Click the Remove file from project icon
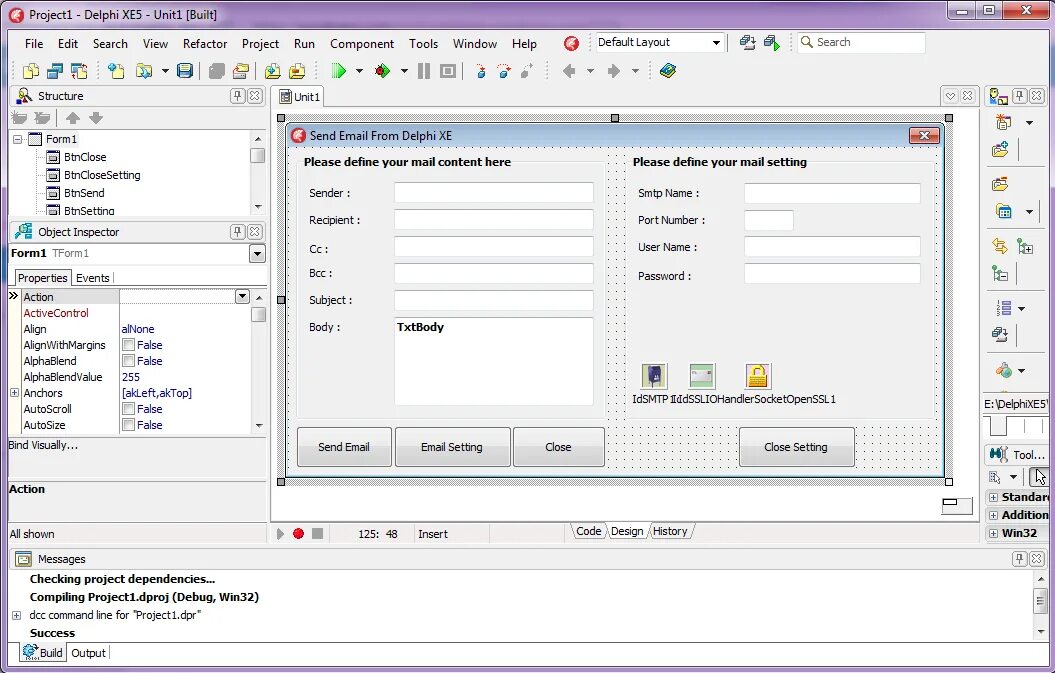The image size is (1055, 673). [297, 71]
